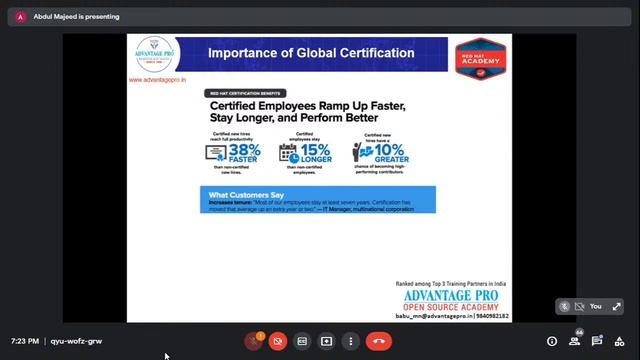
Task: Click 'Red Hat Certification Benefits' label
Action: pos(245,93)
